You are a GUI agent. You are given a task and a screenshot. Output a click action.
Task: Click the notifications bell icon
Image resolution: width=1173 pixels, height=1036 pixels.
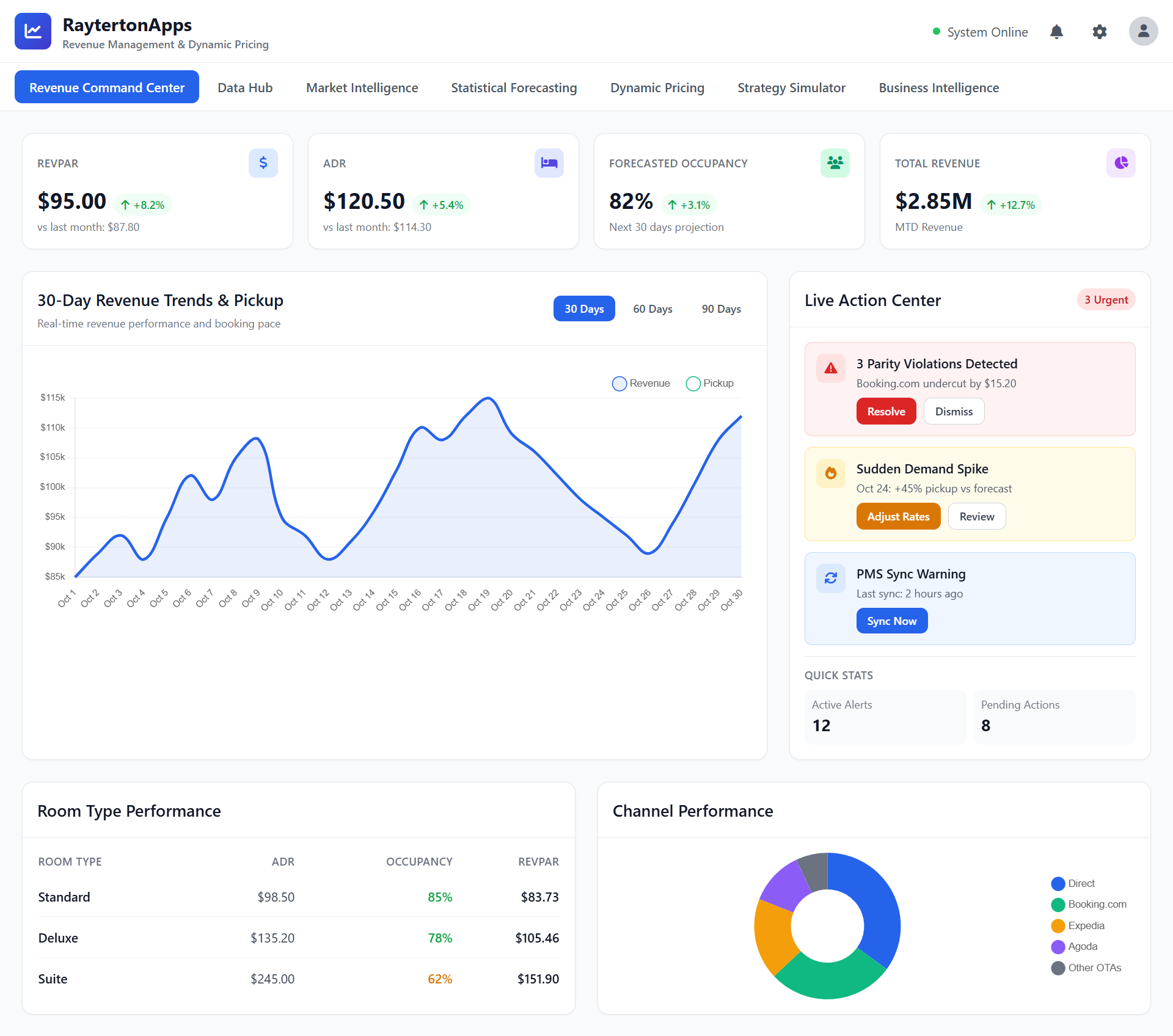point(1056,32)
